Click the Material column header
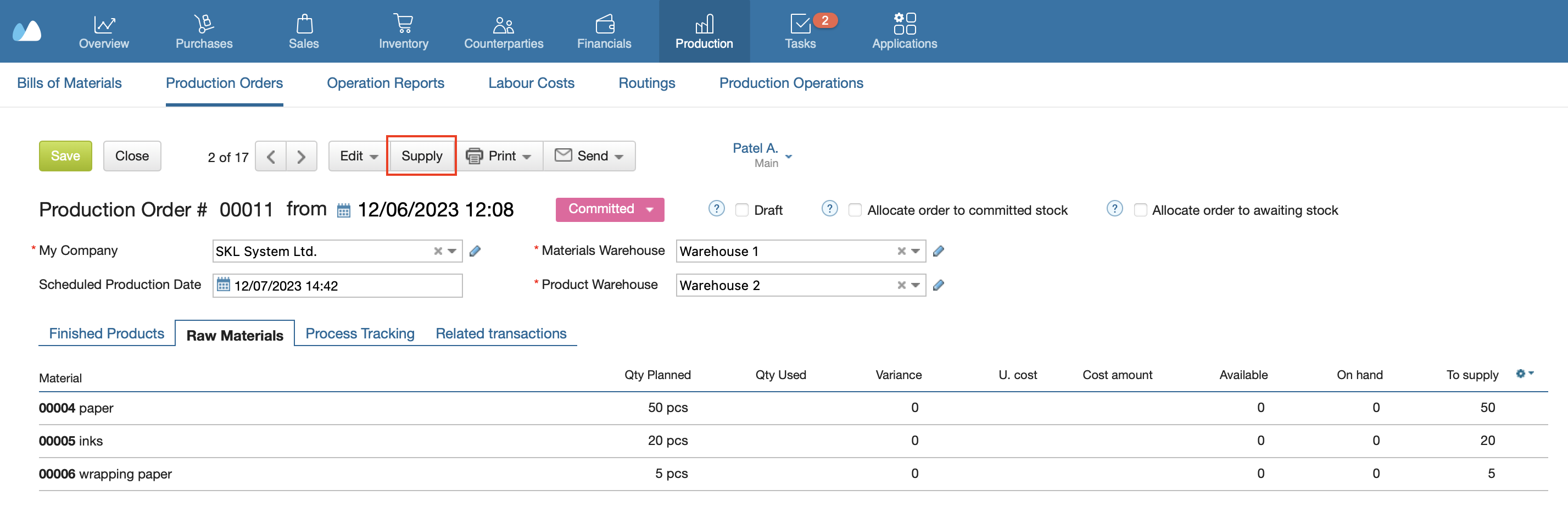 (60, 378)
